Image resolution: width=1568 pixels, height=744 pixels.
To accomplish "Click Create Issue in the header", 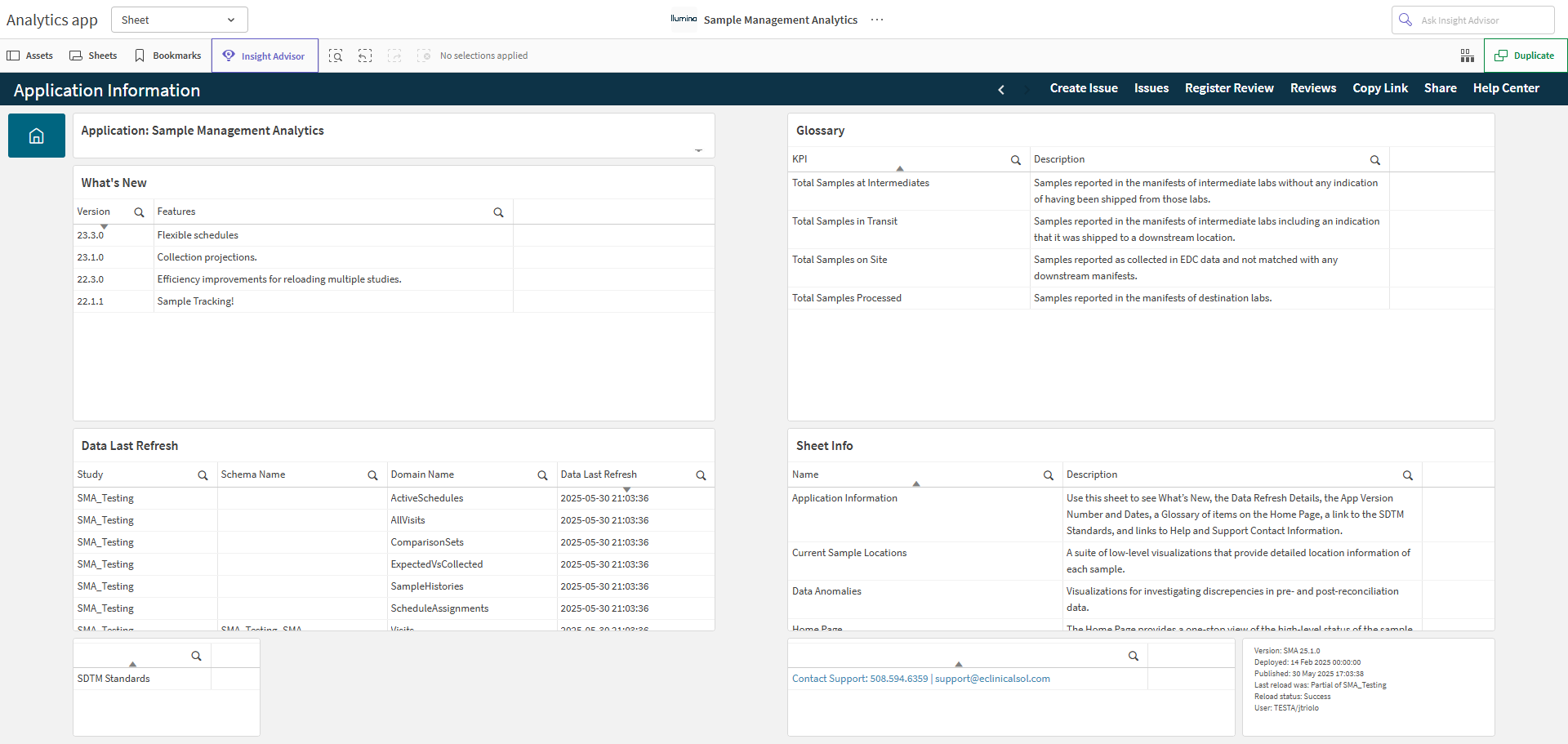I will click(1084, 88).
